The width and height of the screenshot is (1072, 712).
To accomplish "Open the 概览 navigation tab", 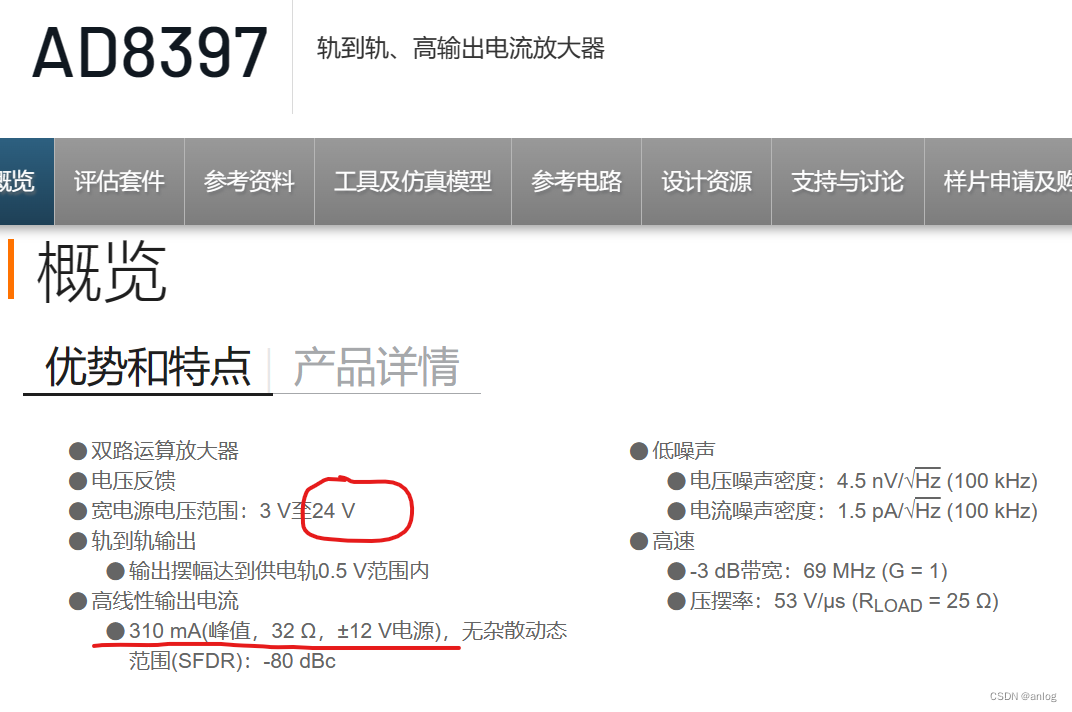I will point(27,181).
